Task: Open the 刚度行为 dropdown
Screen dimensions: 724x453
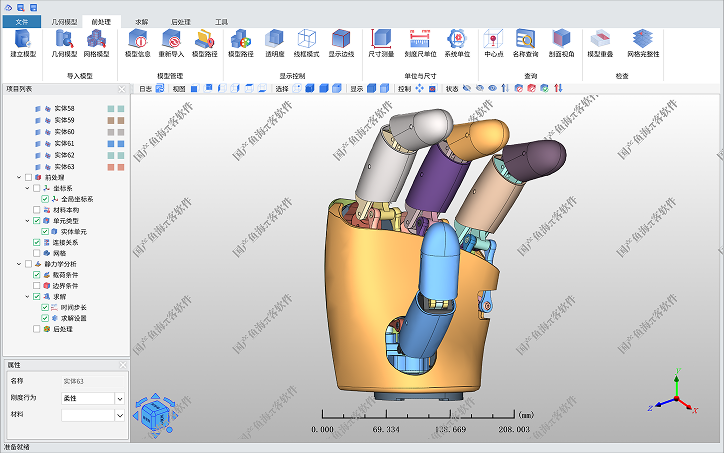Action: pyautogui.click(x=120, y=397)
